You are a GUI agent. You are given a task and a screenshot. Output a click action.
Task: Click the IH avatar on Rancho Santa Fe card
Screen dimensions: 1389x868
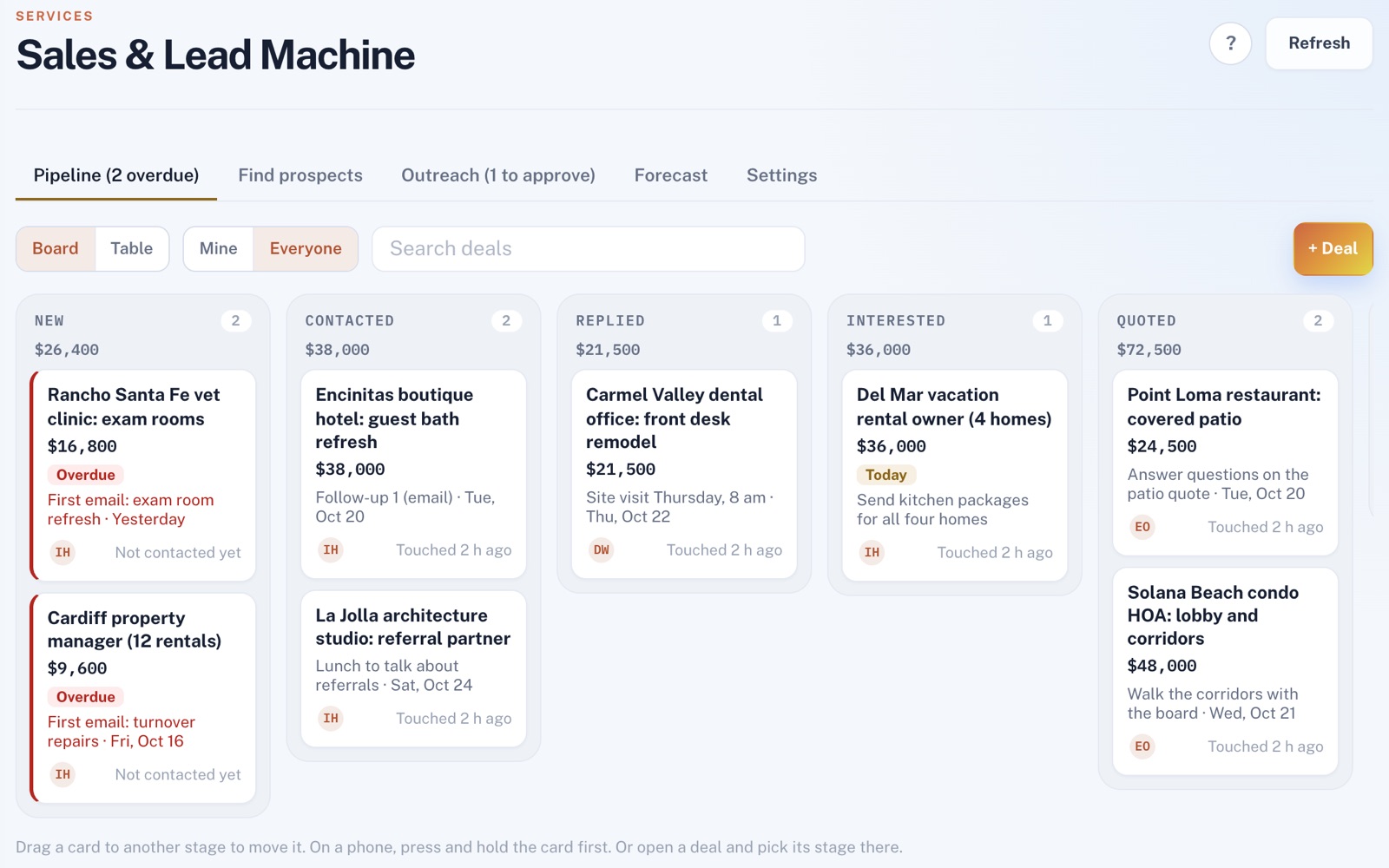point(63,552)
